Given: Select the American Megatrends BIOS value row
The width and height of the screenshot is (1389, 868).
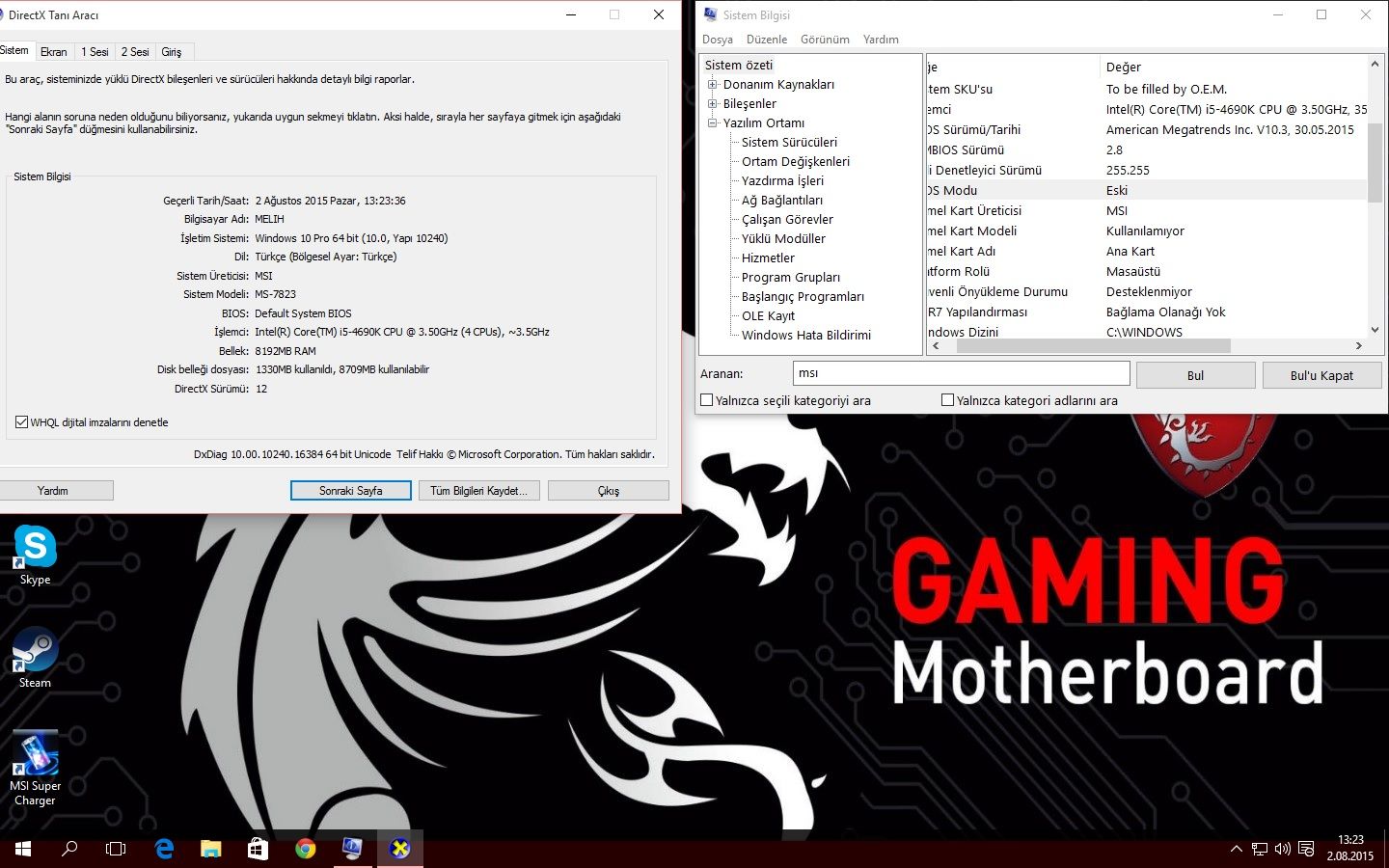Looking at the screenshot, I should 1230,130.
